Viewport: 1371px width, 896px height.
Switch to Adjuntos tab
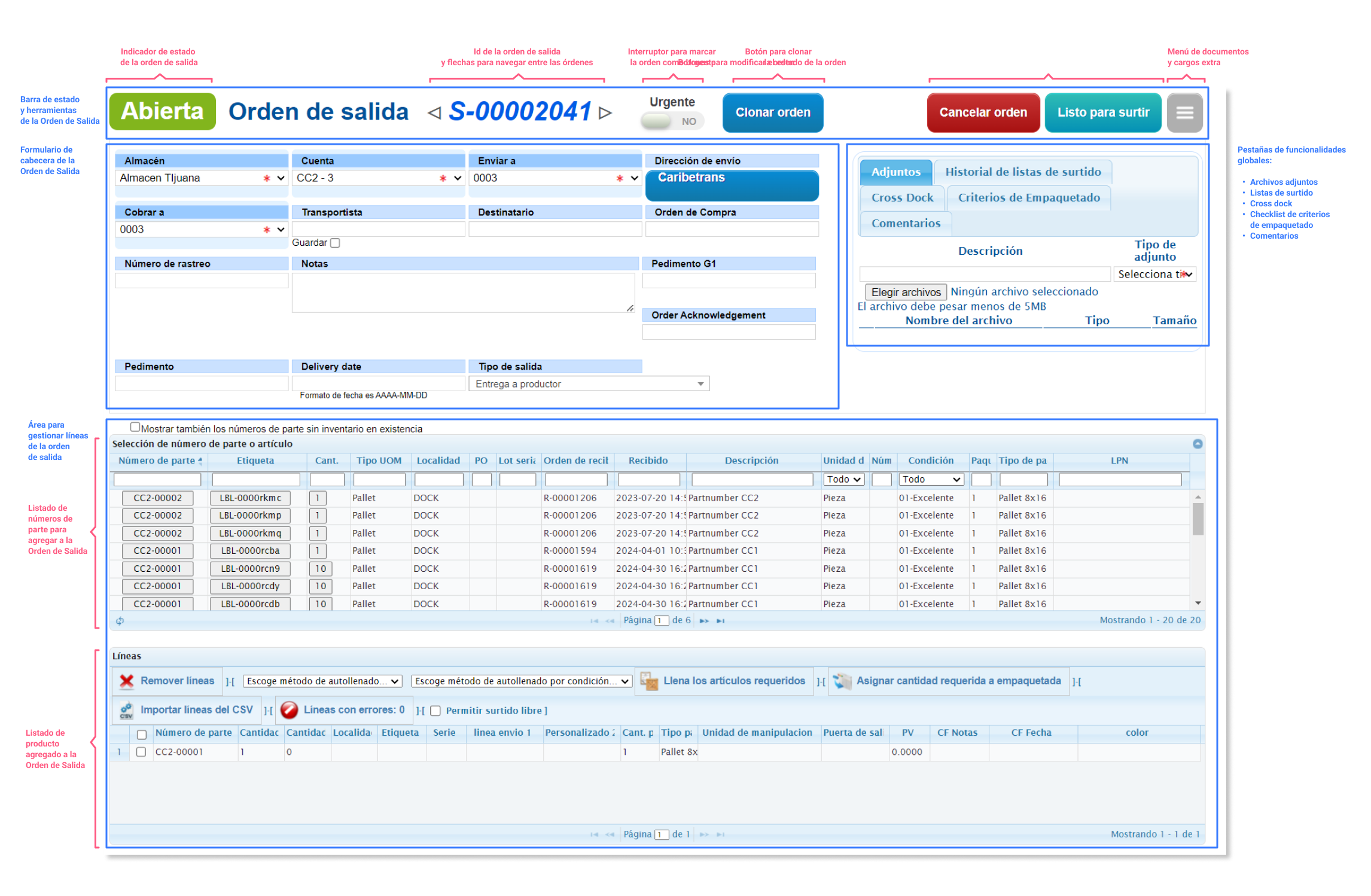(x=895, y=172)
